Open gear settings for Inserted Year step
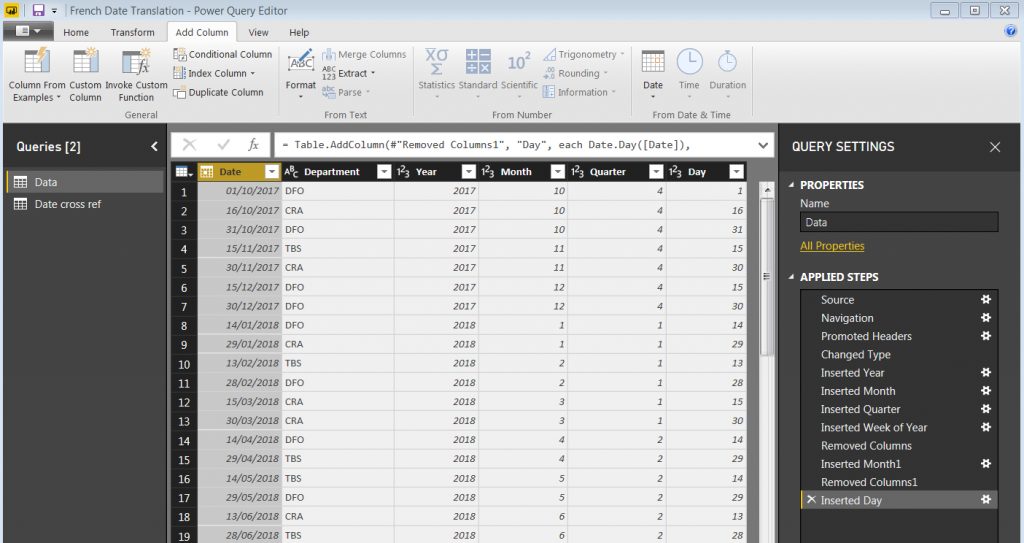The height and width of the screenshot is (543, 1024). 986,373
